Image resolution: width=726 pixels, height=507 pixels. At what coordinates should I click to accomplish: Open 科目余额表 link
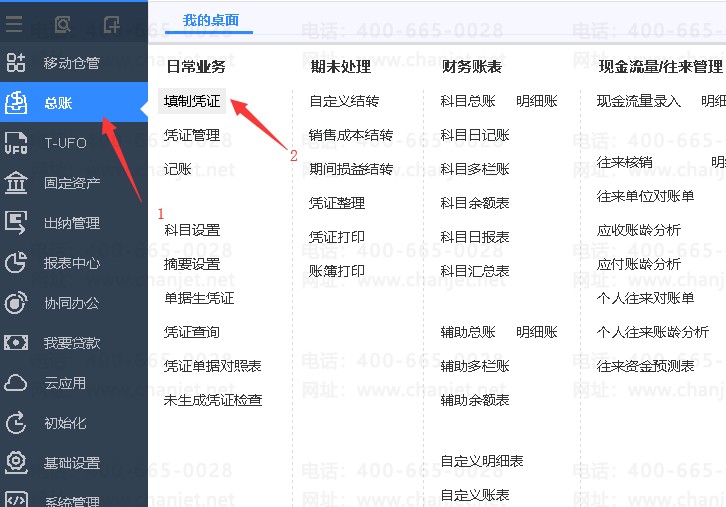475,203
